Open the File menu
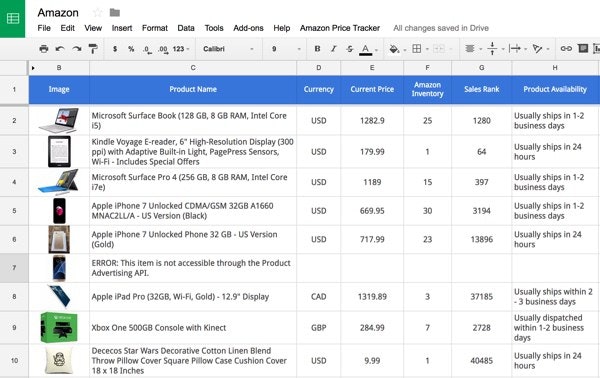 click(x=44, y=28)
